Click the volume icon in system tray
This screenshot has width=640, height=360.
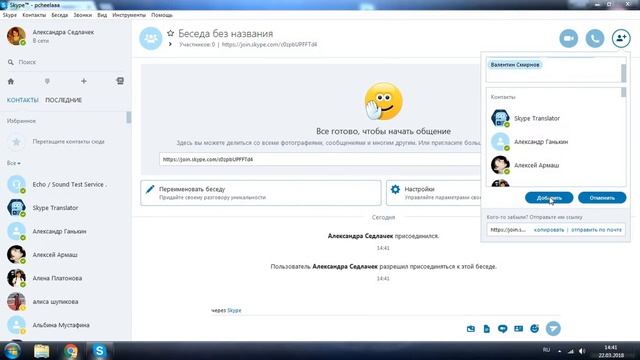pyautogui.click(x=582, y=351)
